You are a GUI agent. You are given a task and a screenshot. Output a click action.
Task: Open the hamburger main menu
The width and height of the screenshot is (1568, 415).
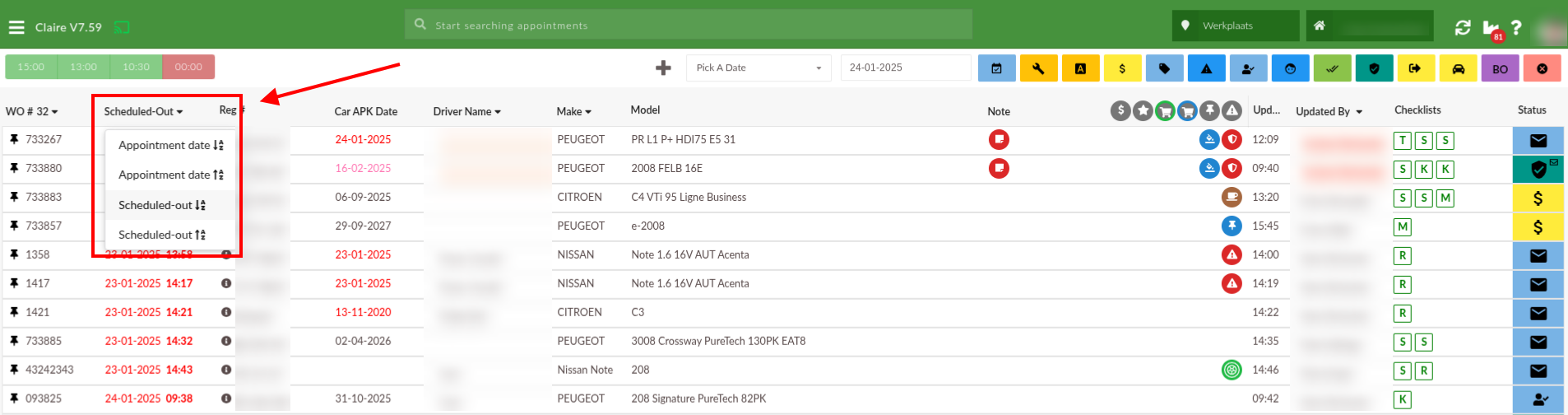click(16, 27)
